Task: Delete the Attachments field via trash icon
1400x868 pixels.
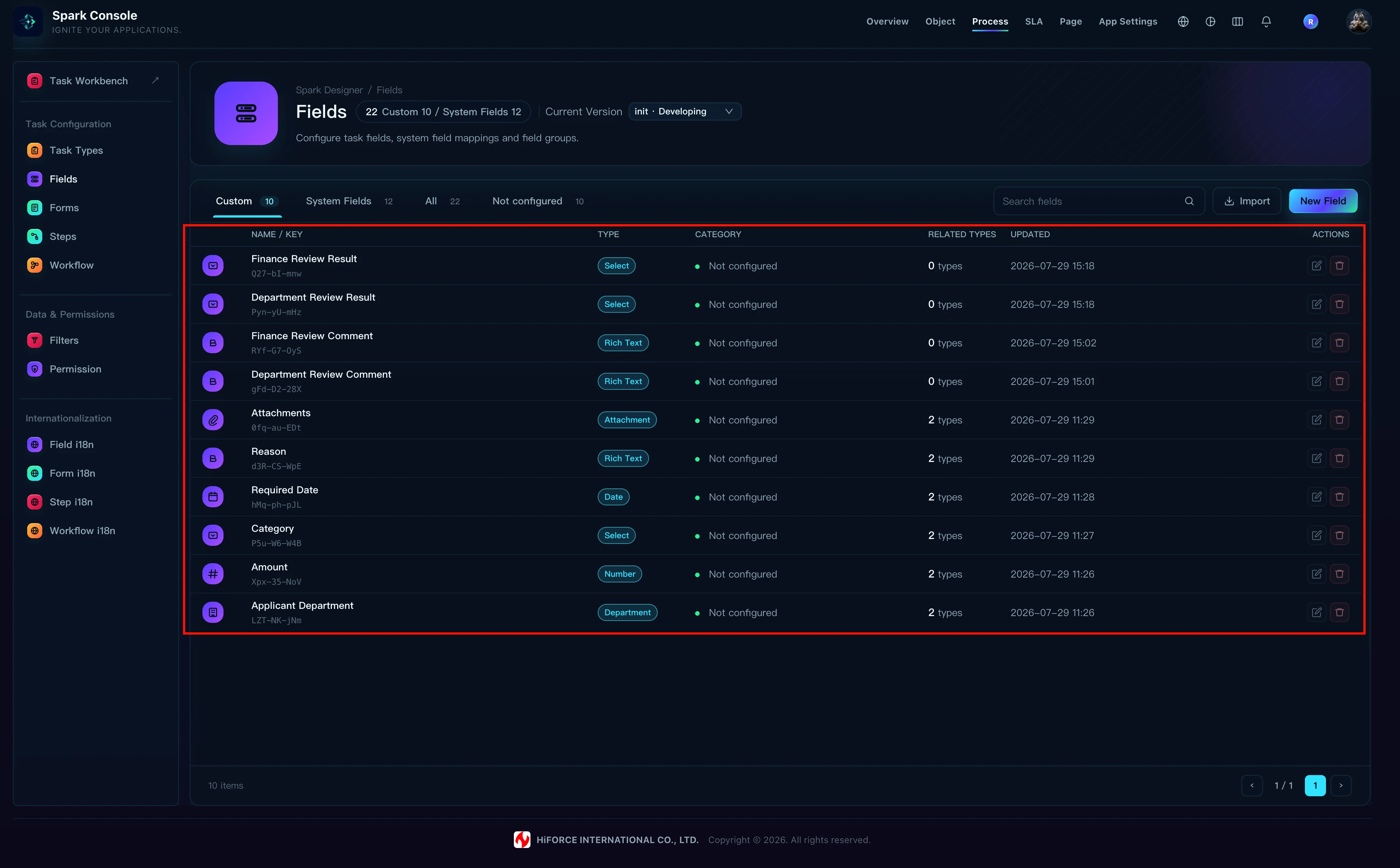Action: pyautogui.click(x=1339, y=420)
